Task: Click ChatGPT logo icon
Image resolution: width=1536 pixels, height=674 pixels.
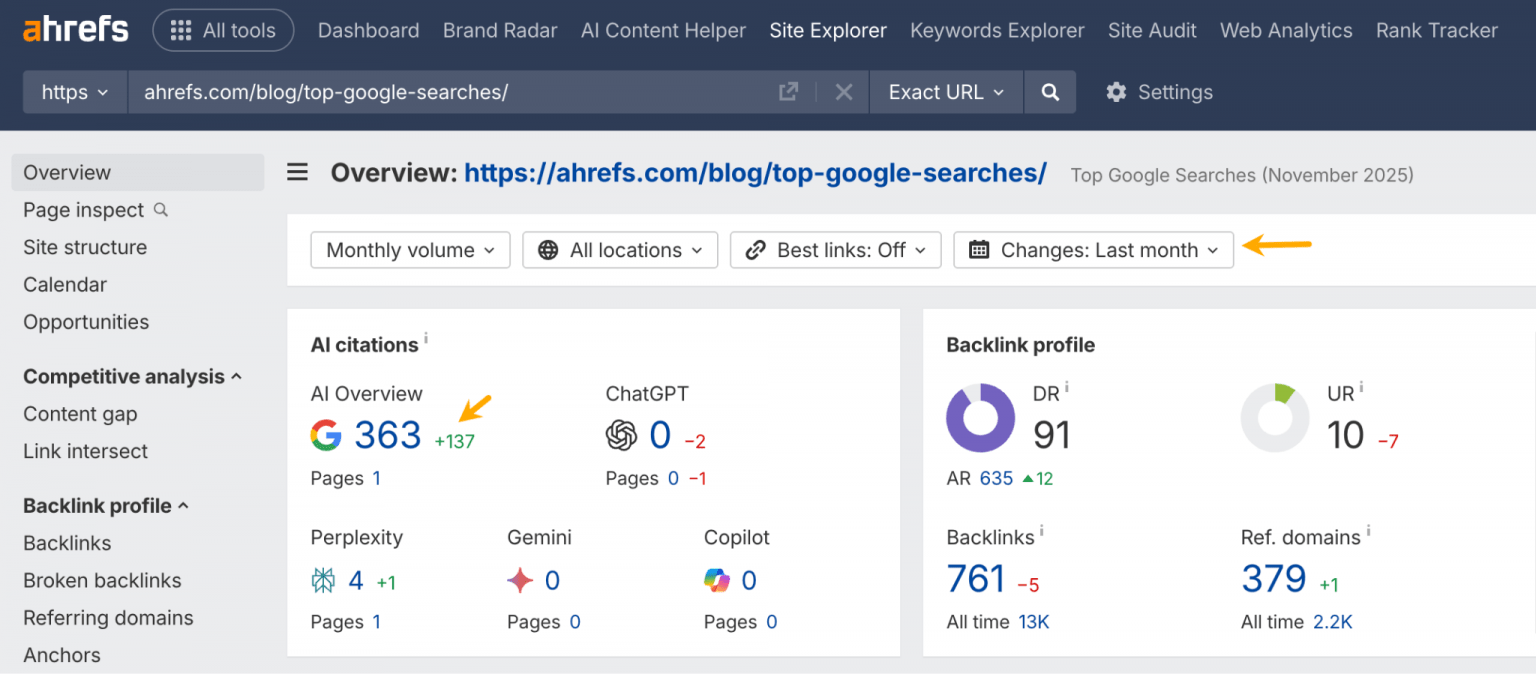Action: pyautogui.click(x=622, y=435)
